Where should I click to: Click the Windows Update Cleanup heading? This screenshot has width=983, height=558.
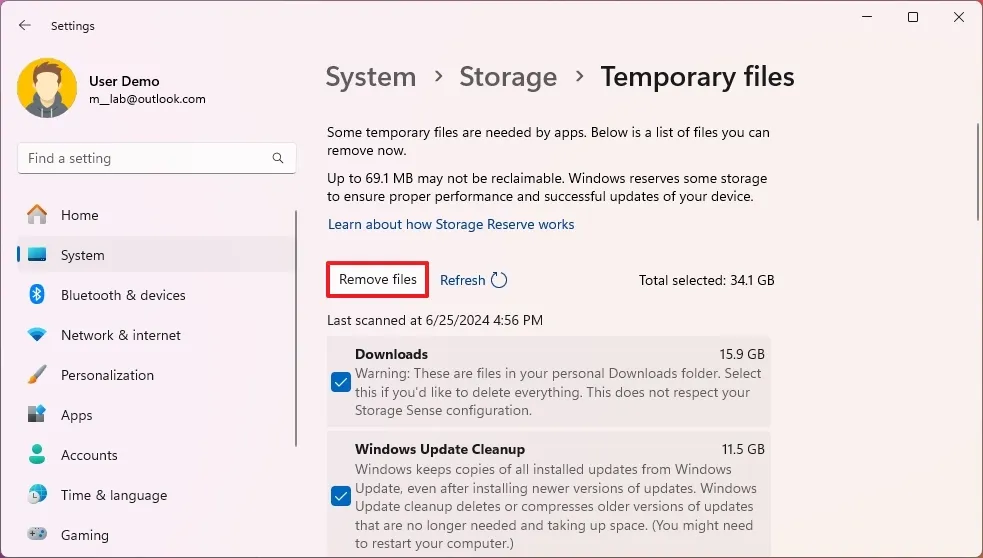click(x=440, y=450)
